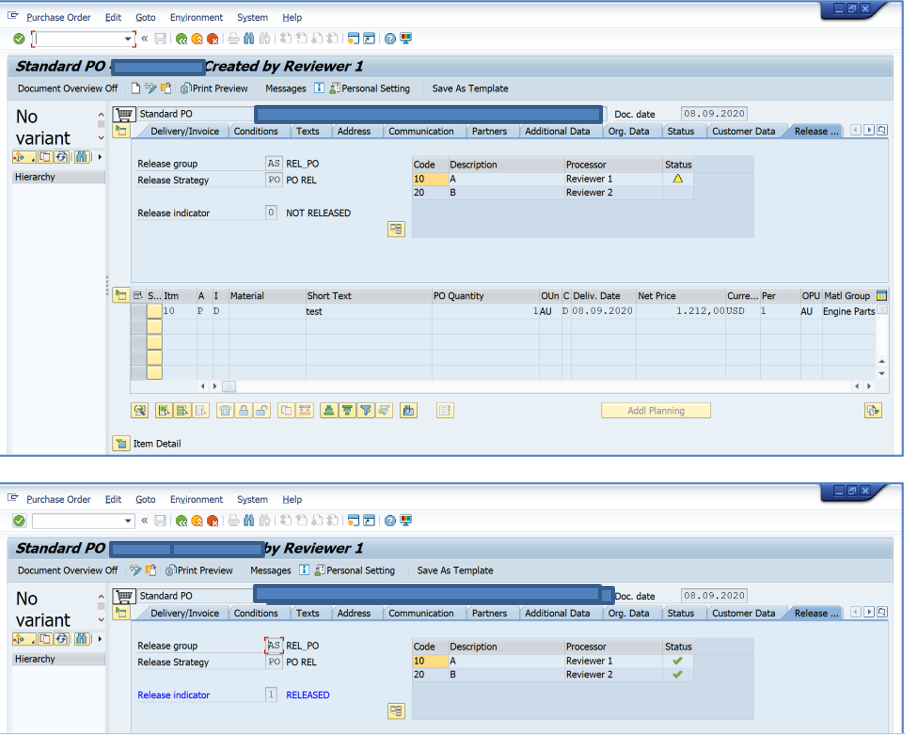This screenshot has width=905, height=735.
Task: Click the release options icon in the RELEASED window
Action: pyautogui.click(x=396, y=711)
